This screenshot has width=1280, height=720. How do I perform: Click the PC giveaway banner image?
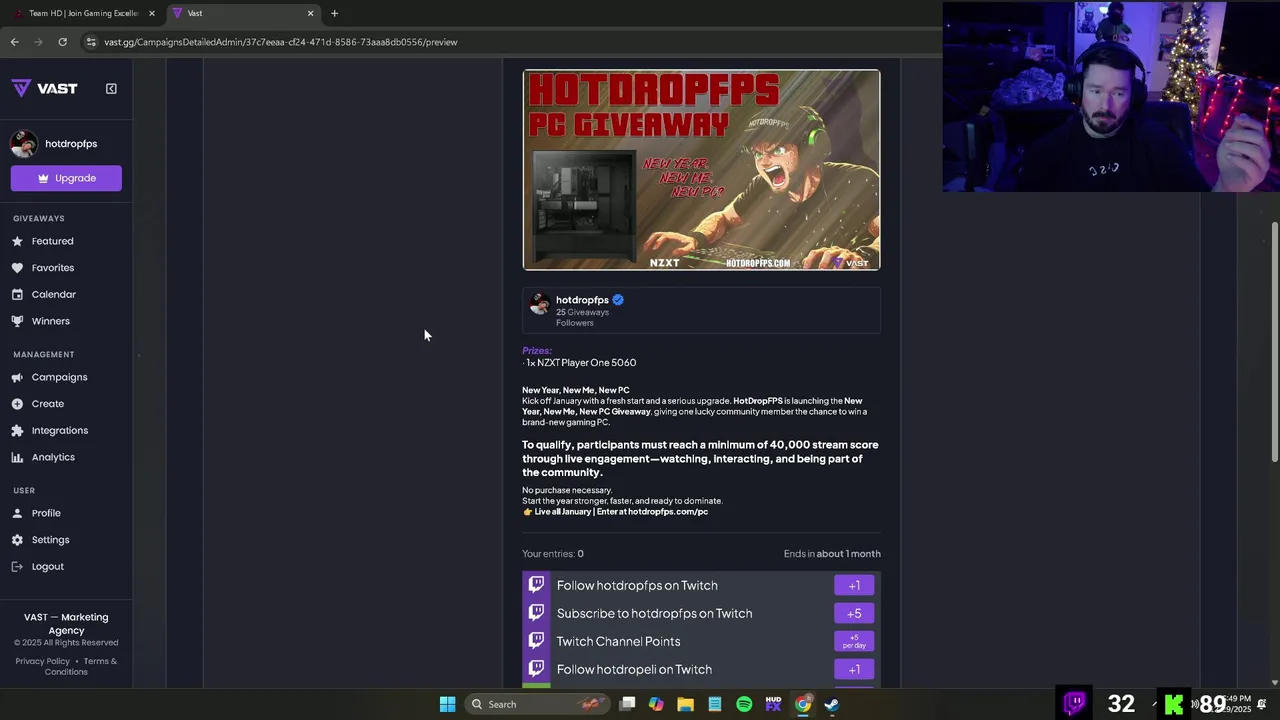coord(701,170)
